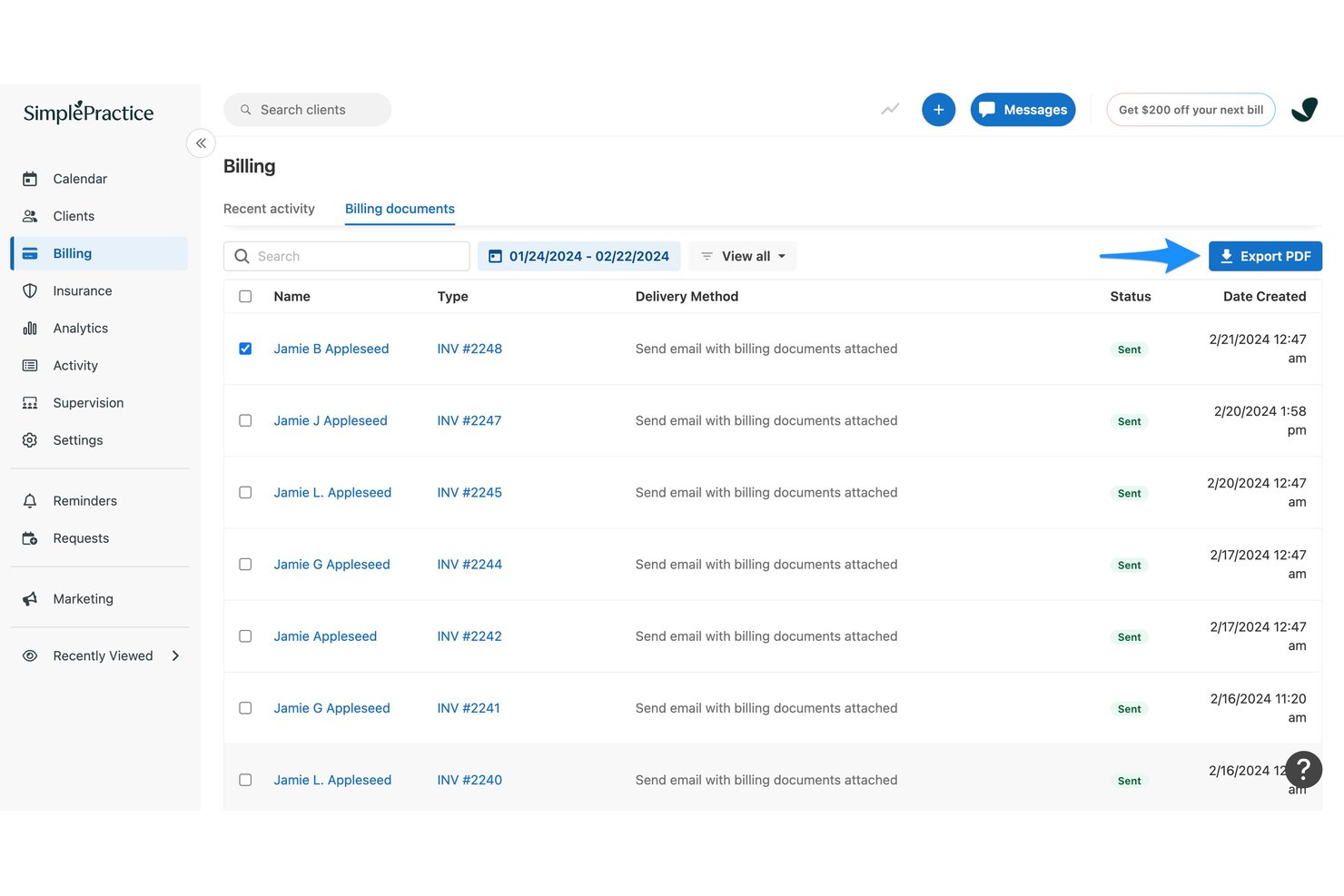This screenshot has width=1344, height=896.
Task: Switch to the Recent activity tab
Action: (x=269, y=209)
